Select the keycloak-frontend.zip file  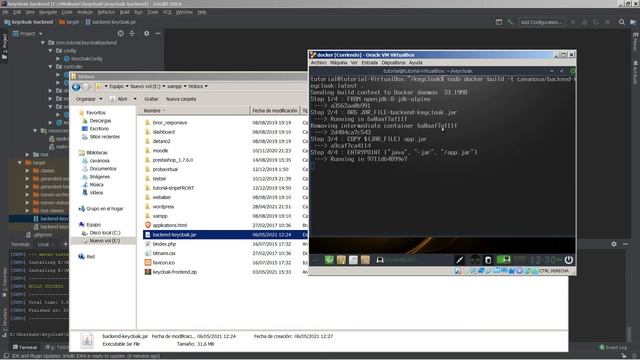pyautogui.click(x=174, y=272)
